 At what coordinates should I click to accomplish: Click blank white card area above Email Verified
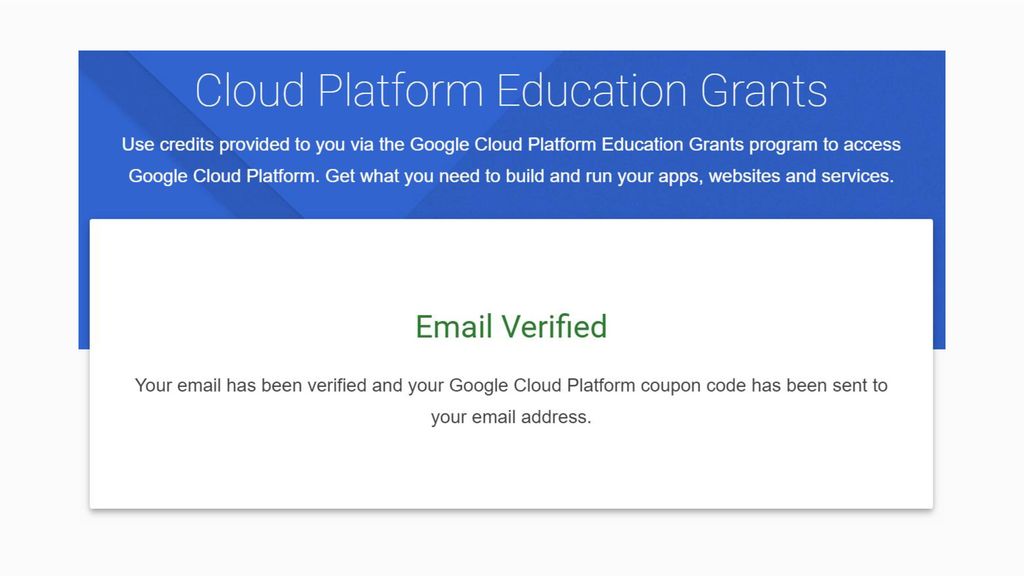pos(511,264)
